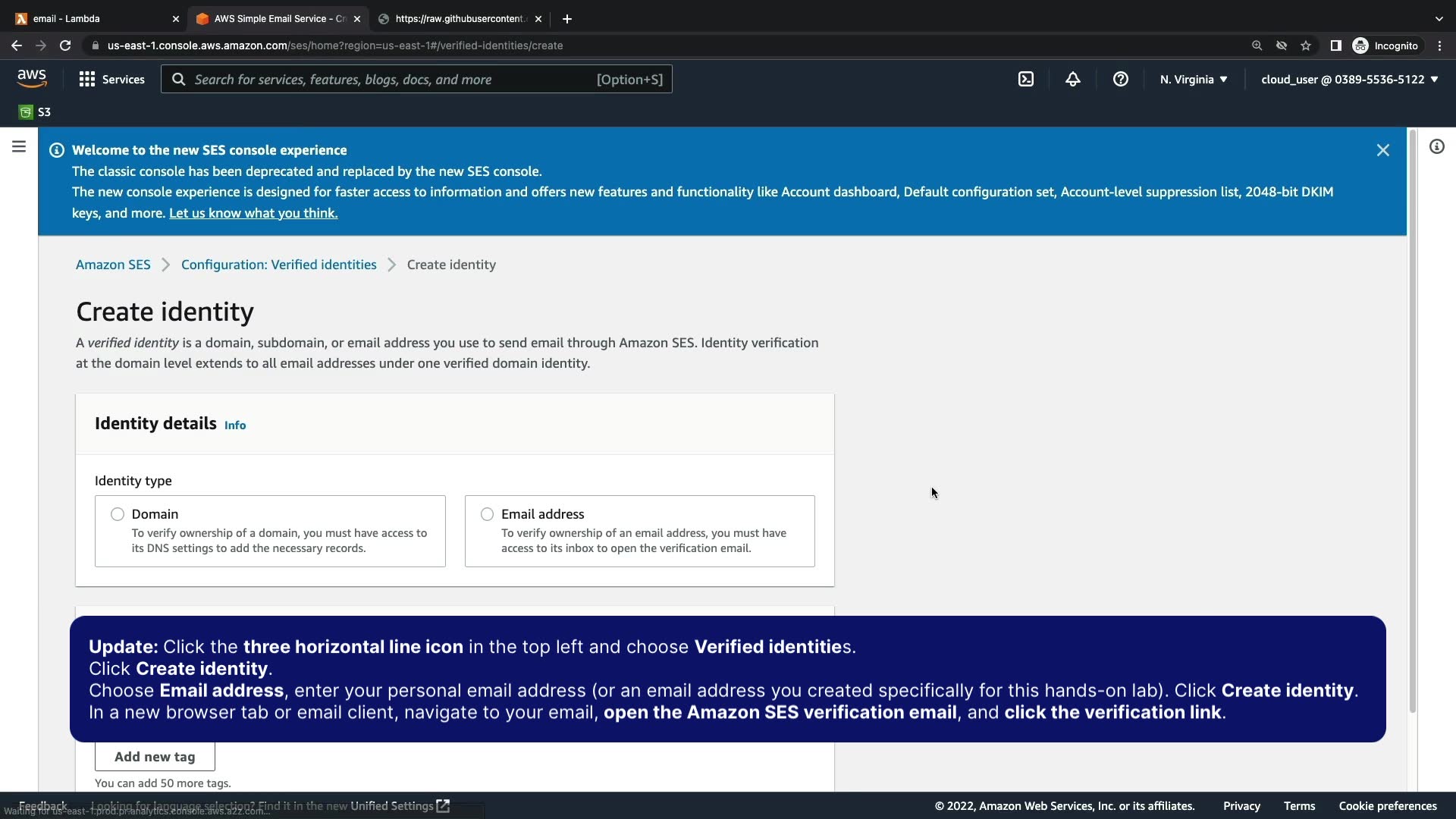1456x819 pixels.
Task: Bookmark page with the star icon
Action: pyautogui.click(x=1306, y=46)
